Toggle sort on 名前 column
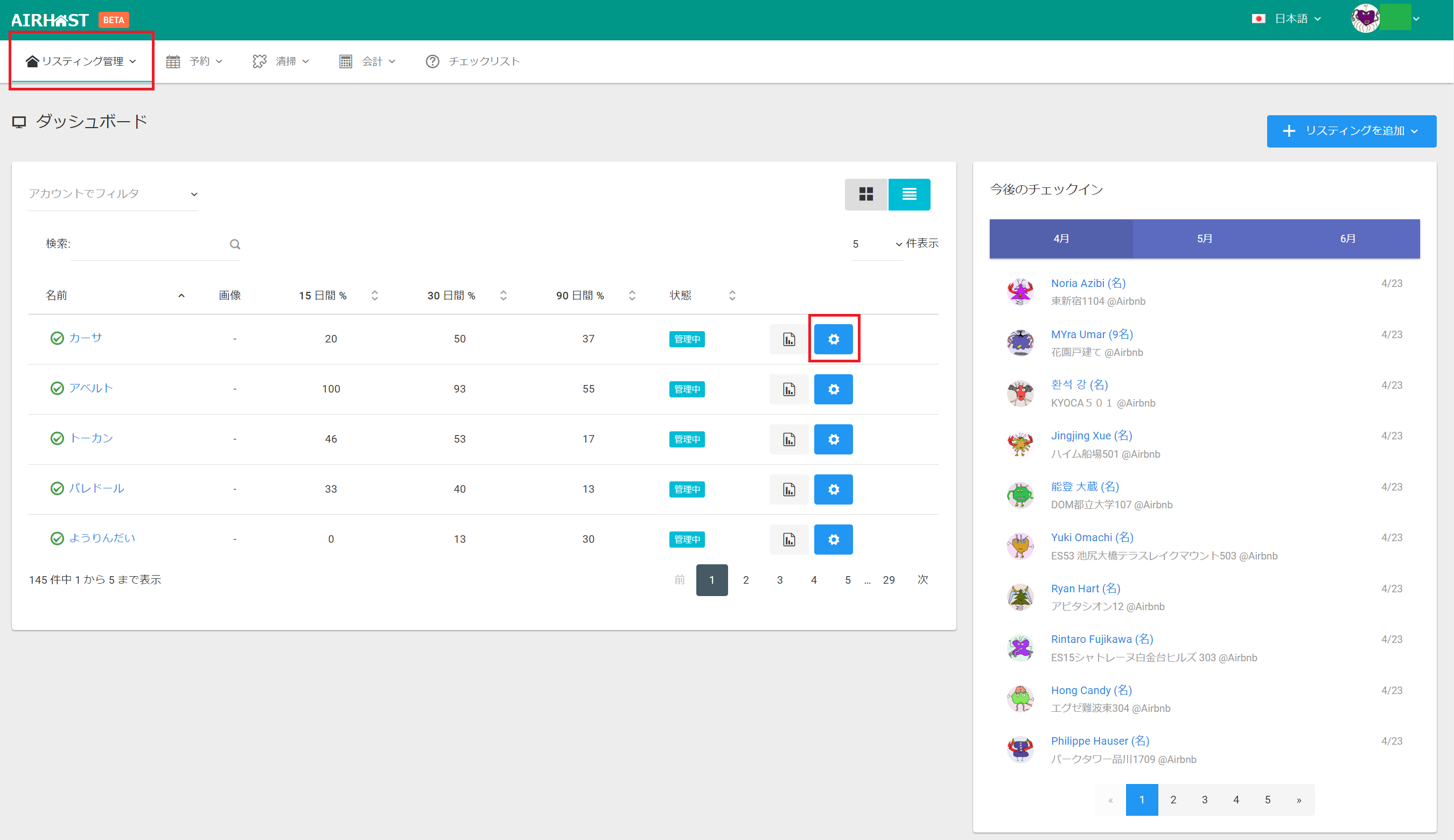This screenshot has width=1454, height=840. pyautogui.click(x=181, y=296)
